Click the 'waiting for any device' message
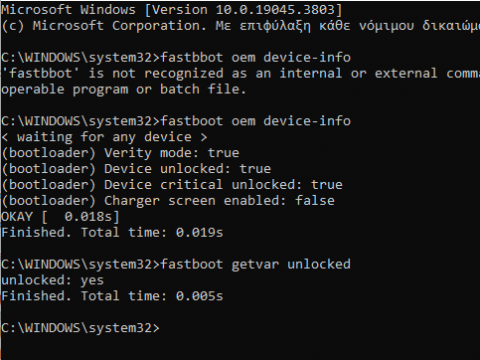 tap(104, 137)
